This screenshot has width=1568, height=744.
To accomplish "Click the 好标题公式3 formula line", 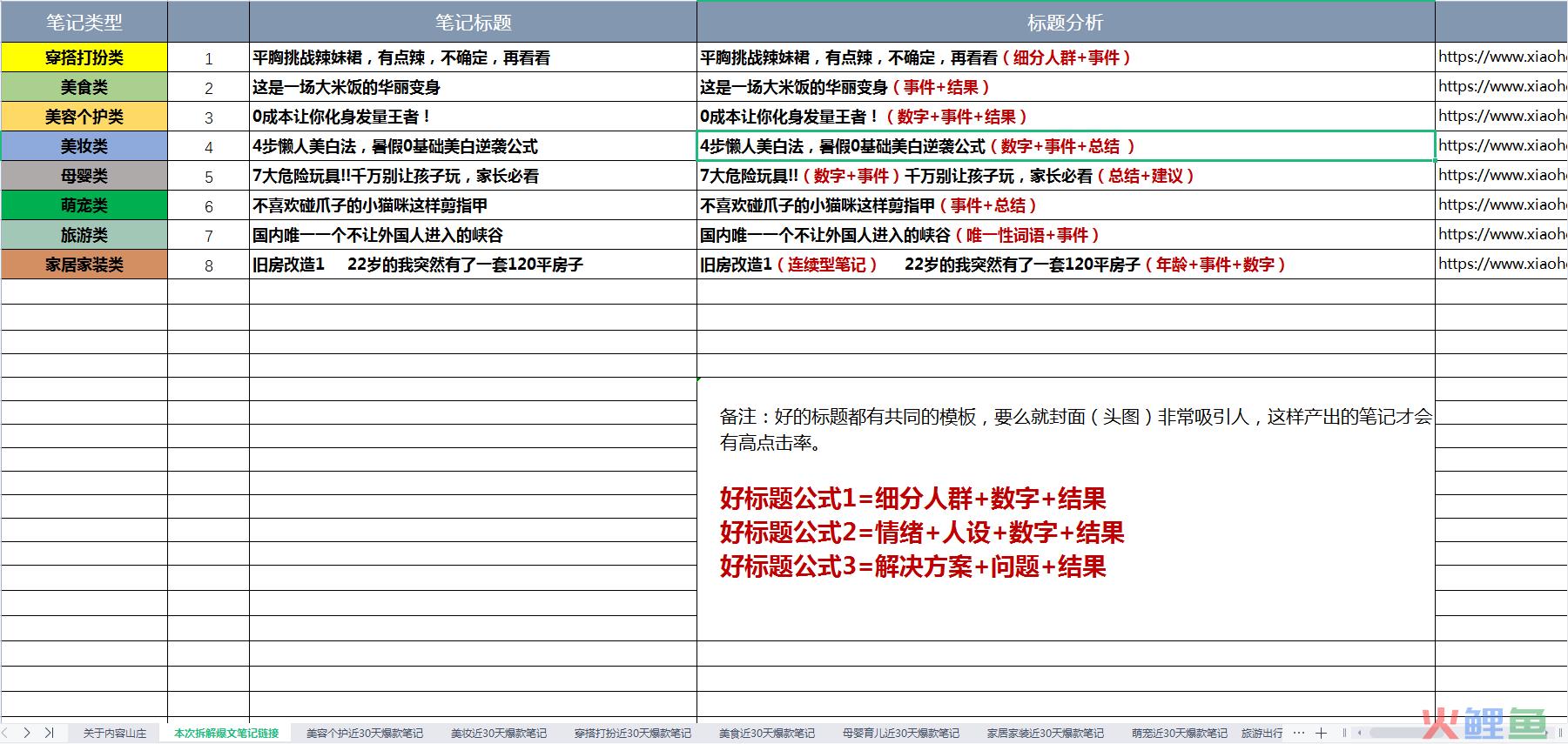I will pos(912,566).
